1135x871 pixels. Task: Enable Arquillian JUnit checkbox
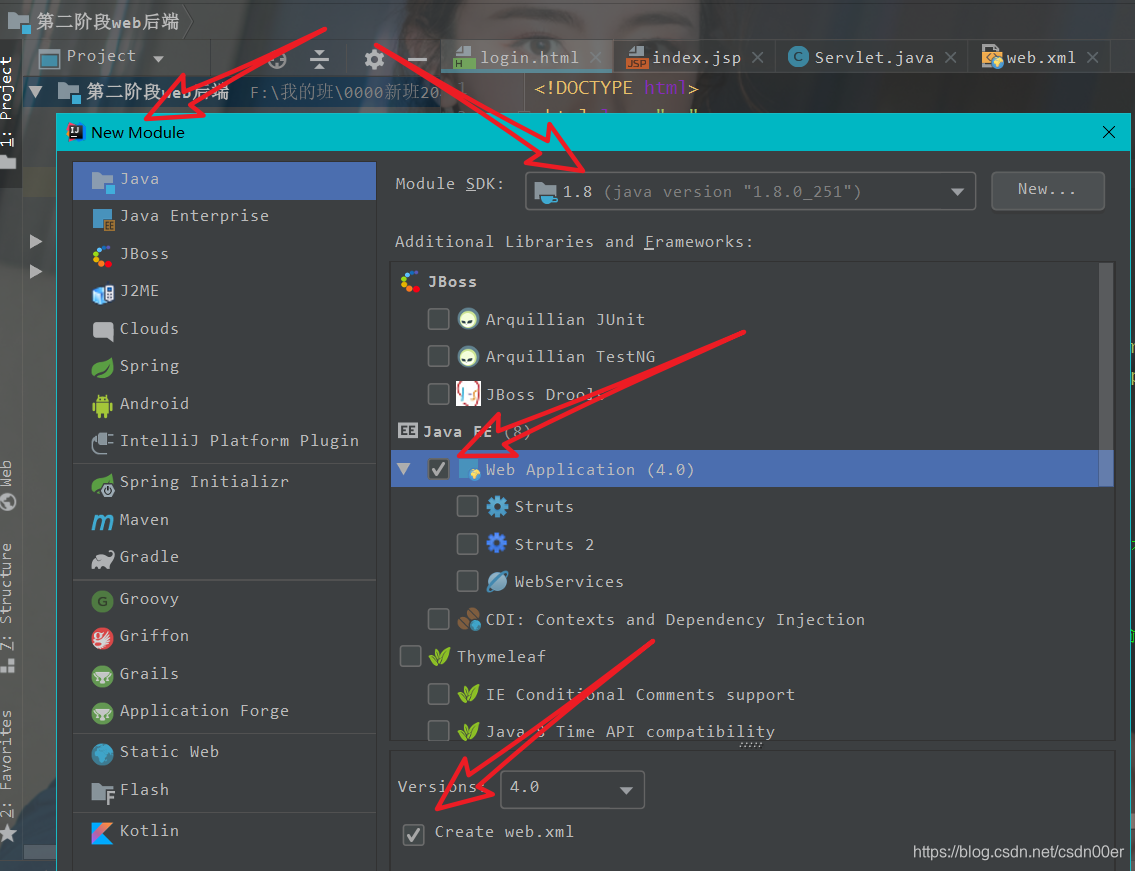pos(439,319)
